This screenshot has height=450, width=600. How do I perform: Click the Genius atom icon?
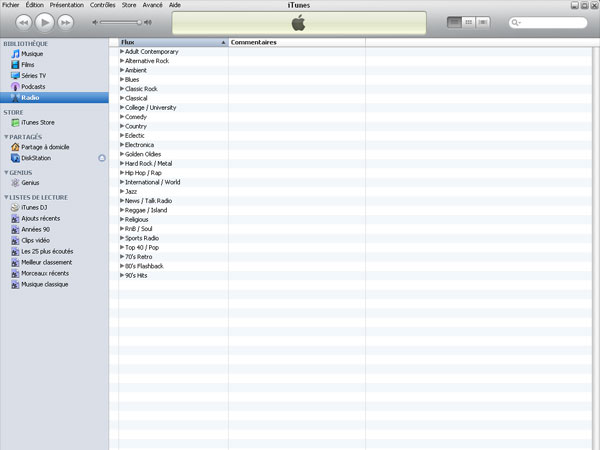[15, 183]
